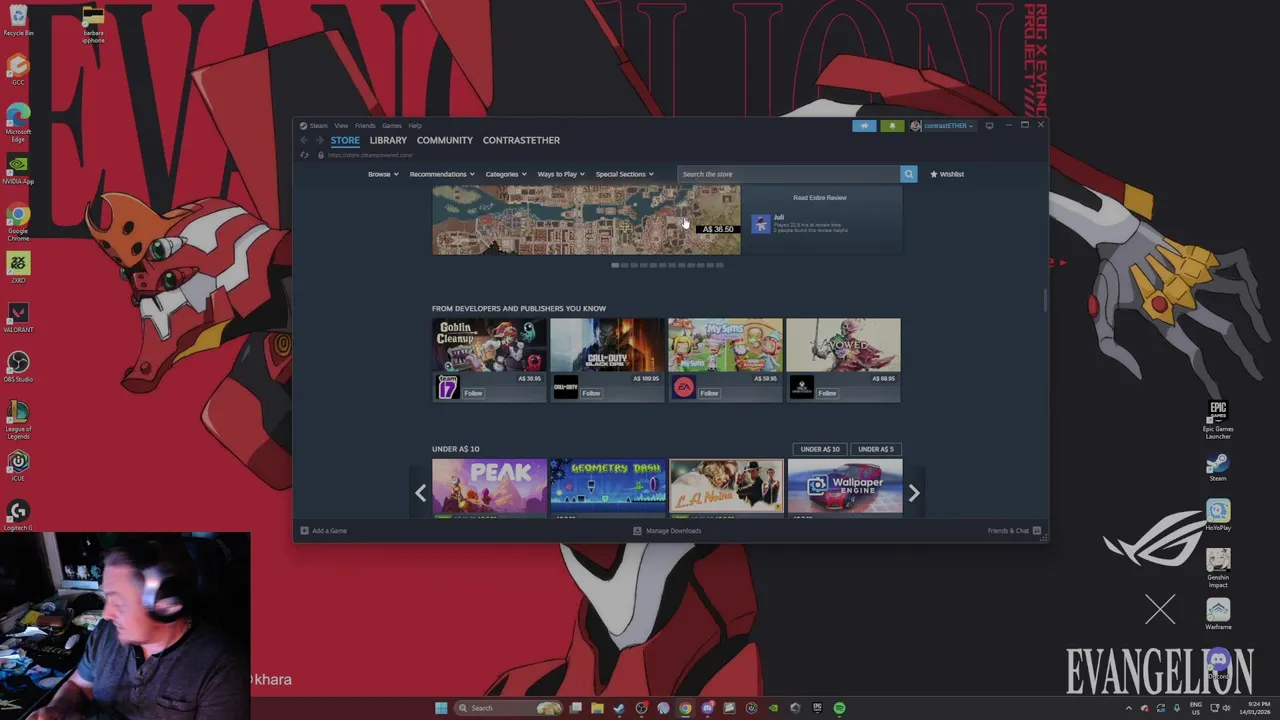
Task: Click the Steam store URL address
Action: [370, 155]
